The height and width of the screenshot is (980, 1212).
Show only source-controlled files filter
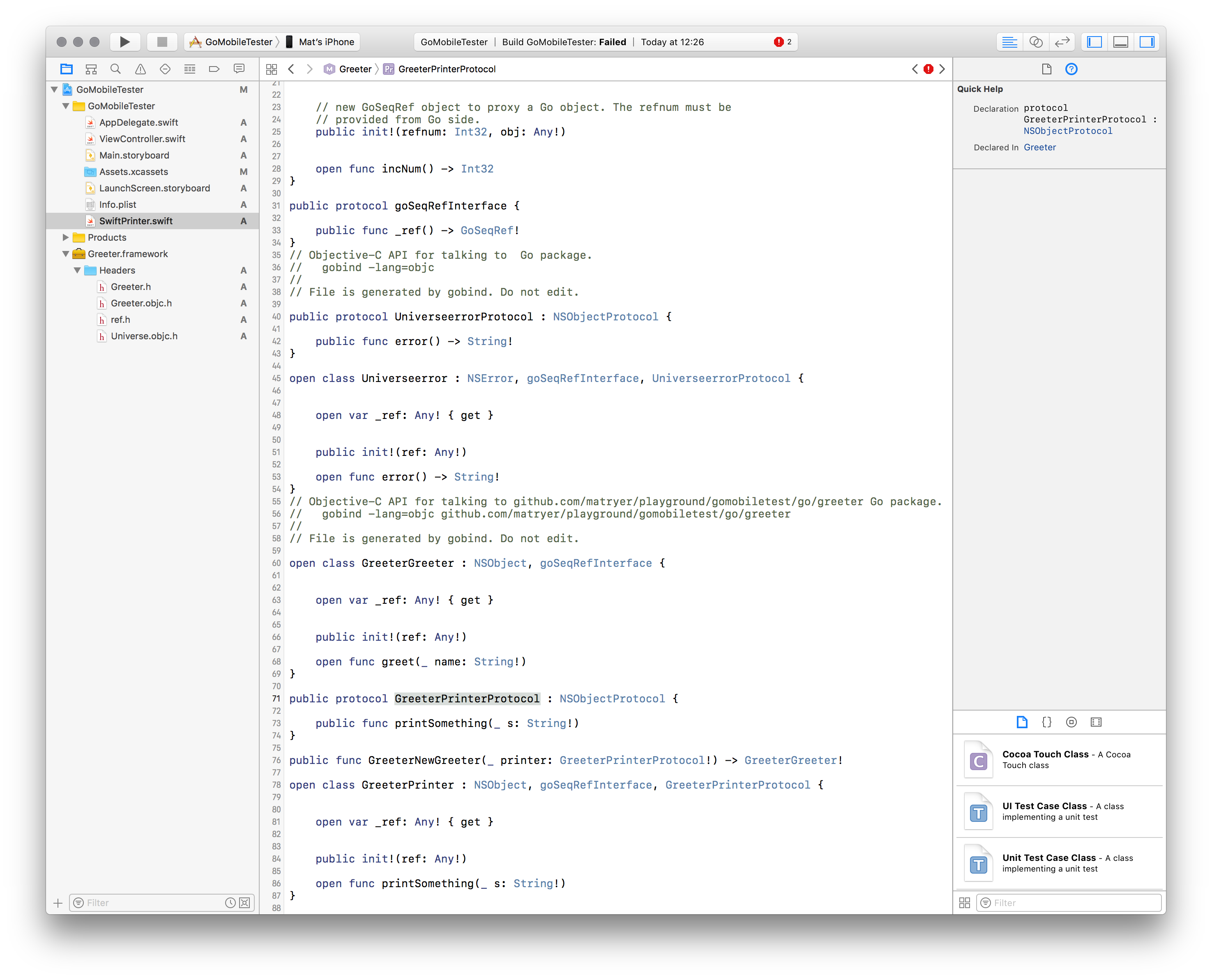pyautogui.click(x=244, y=903)
